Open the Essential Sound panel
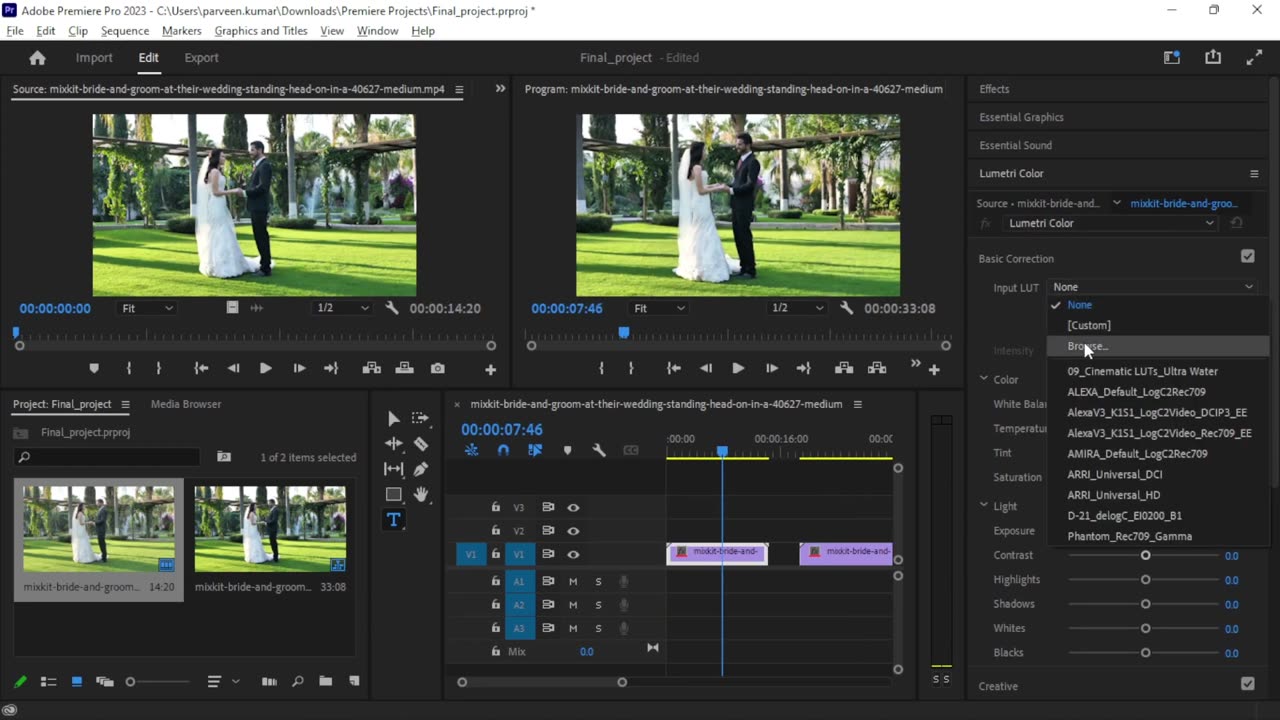 1015,145
